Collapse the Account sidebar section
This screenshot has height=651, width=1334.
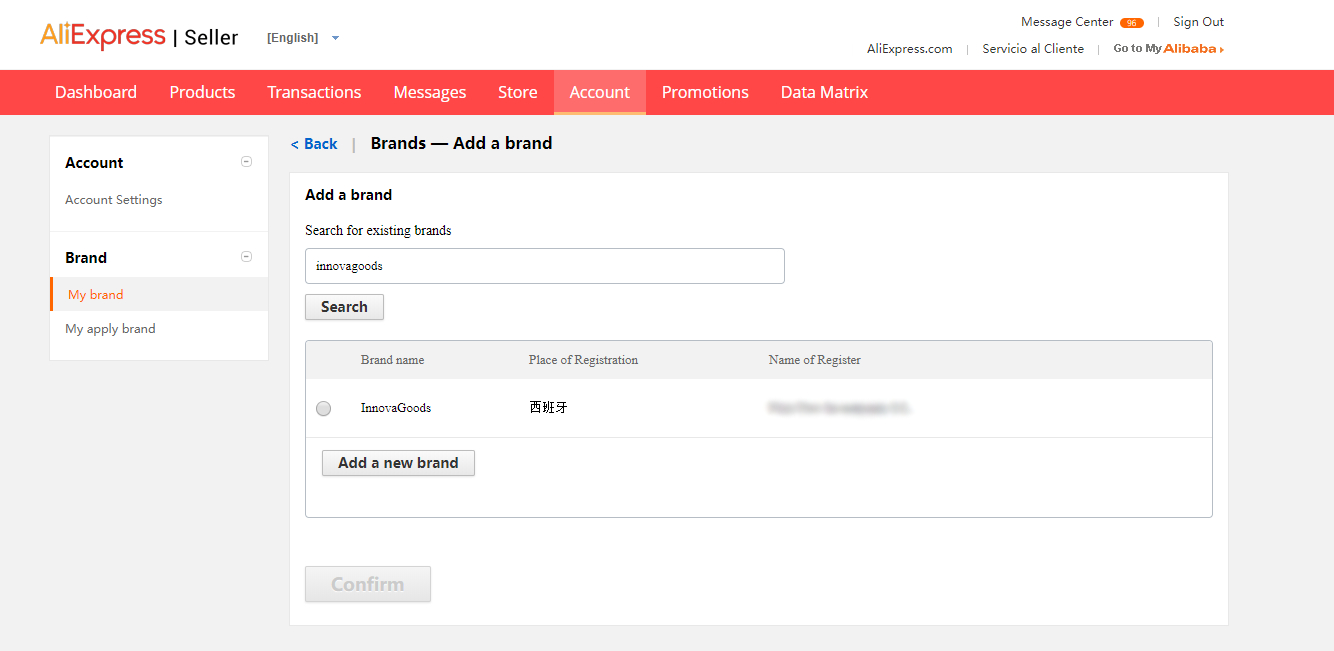(246, 162)
